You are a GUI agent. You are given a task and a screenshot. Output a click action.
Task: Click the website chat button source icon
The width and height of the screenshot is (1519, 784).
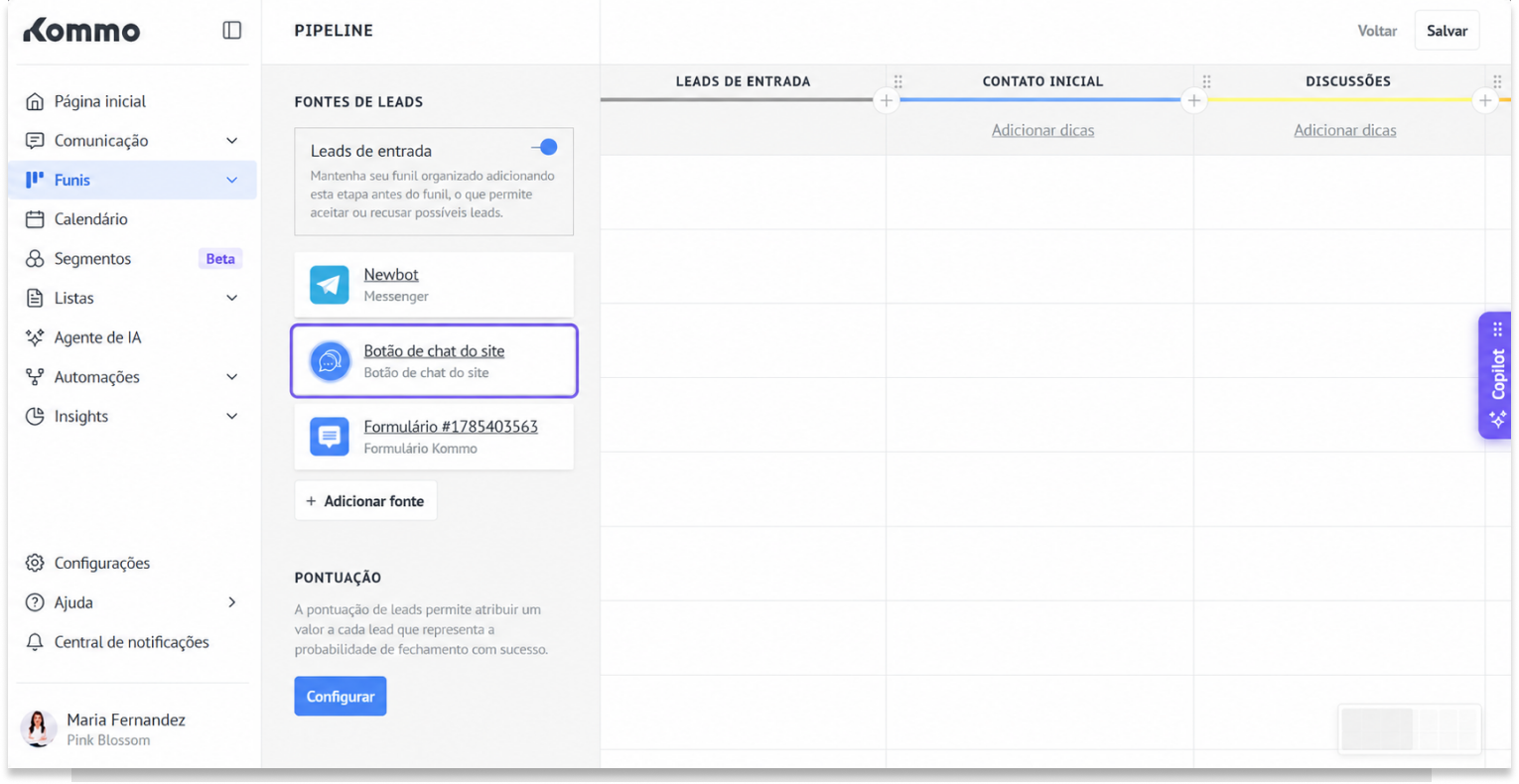[x=330, y=361]
